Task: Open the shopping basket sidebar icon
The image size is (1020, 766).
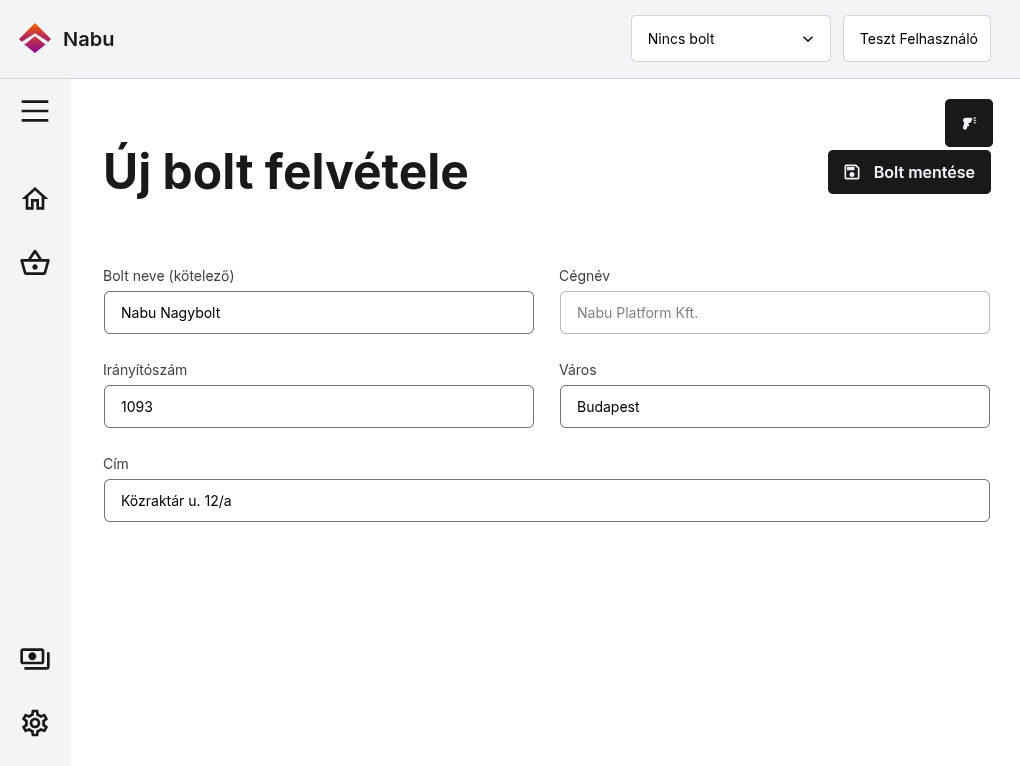Action: (34, 263)
